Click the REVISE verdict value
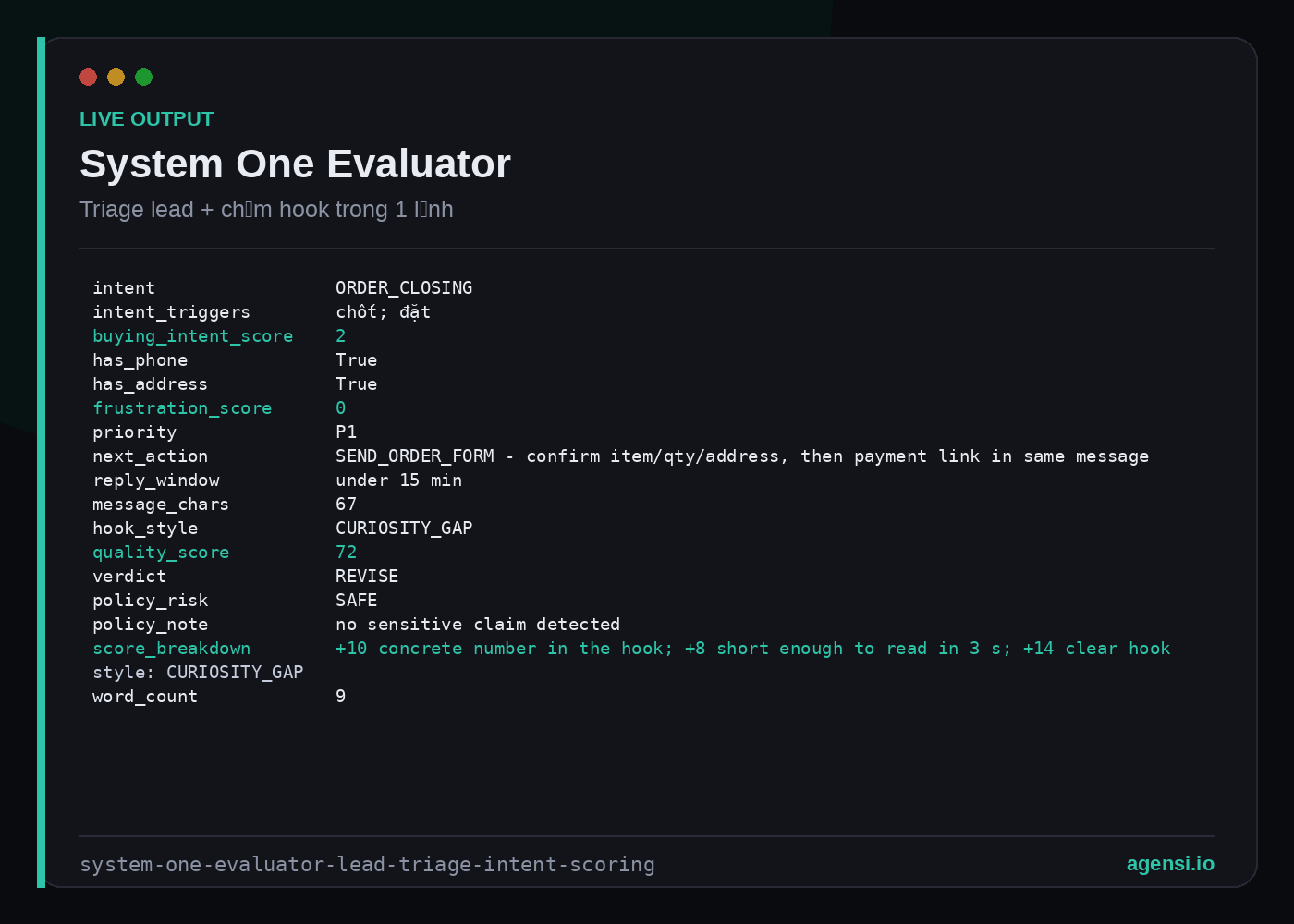Image resolution: width=1294 pixels, height=924 pixels. (x=367, y=577)
